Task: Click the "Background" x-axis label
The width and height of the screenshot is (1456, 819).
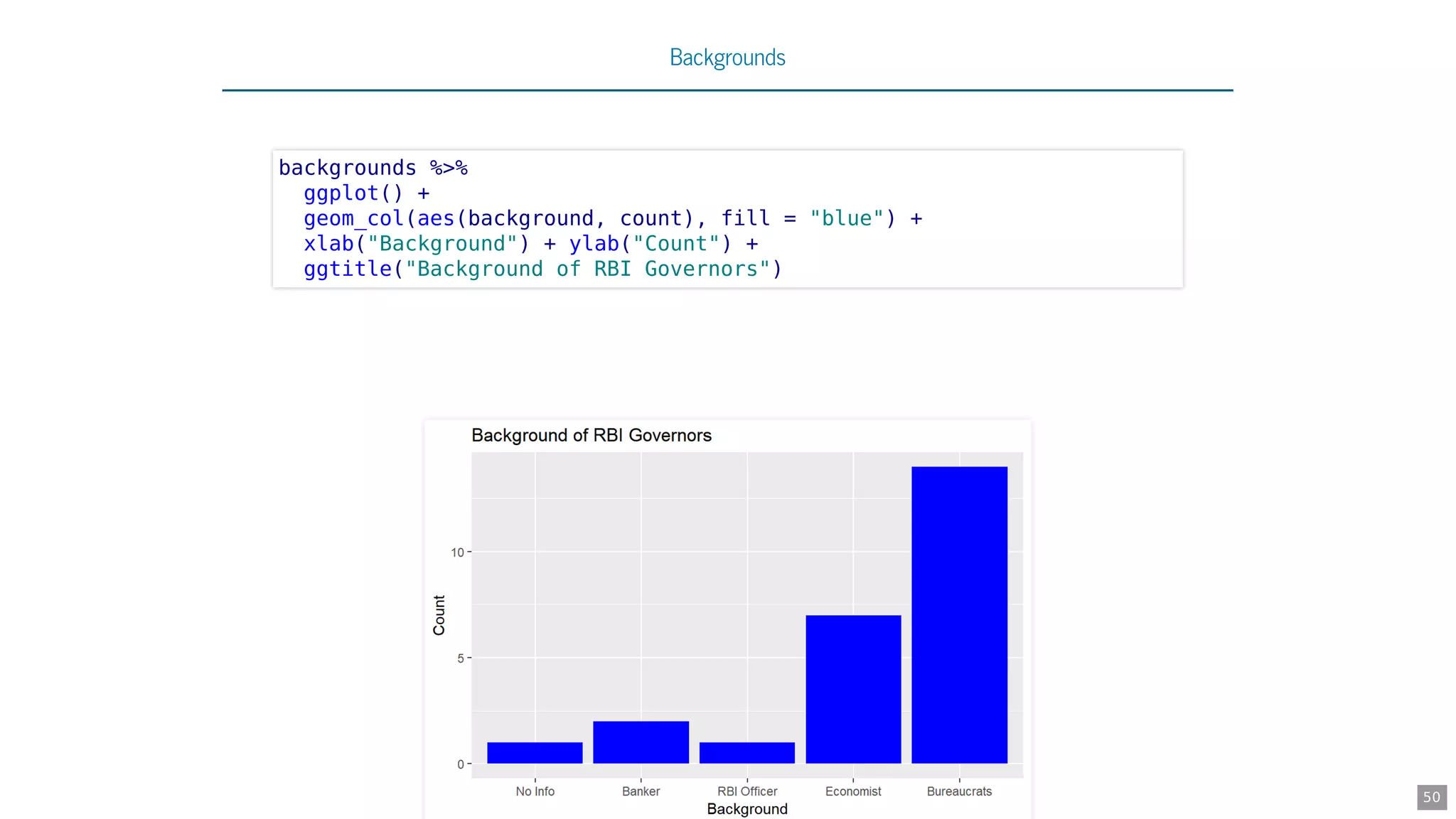Action: tap(747, 809)
